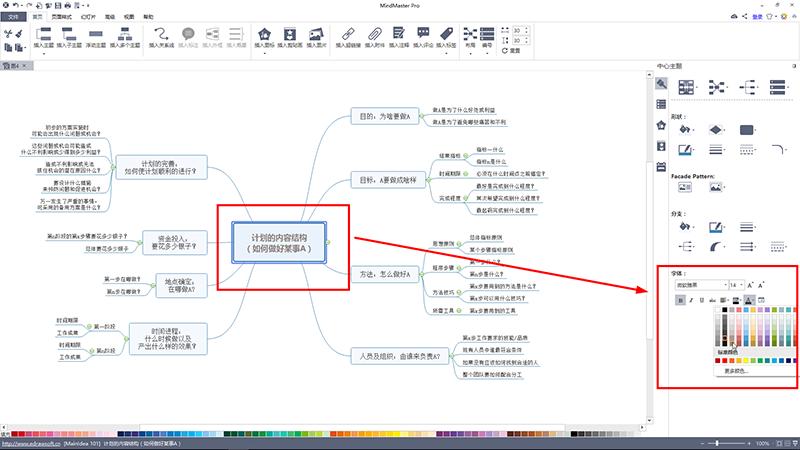Open the icon library sidebar tab
The width and height of the screenshot is (800, 450).
[x=661, y=126]
